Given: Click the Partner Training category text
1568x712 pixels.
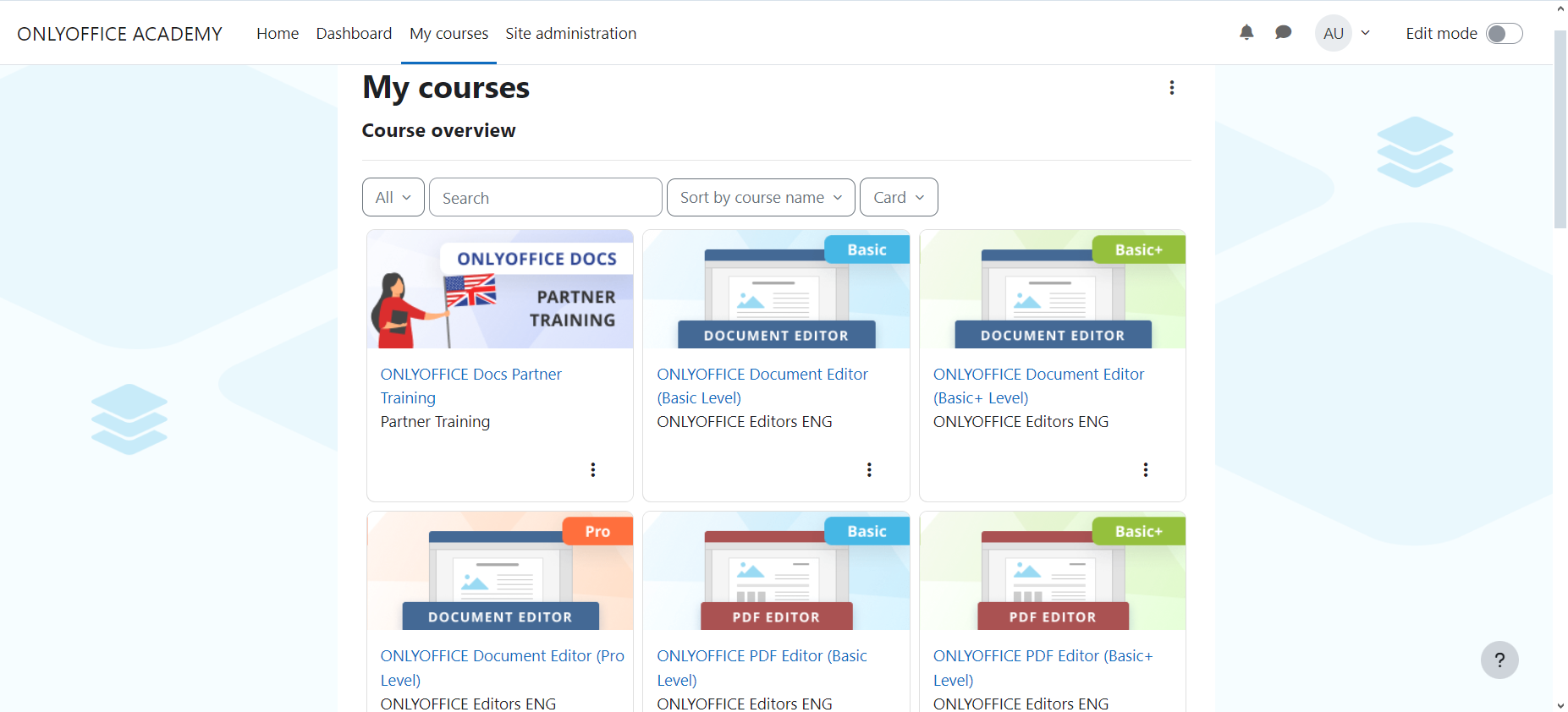Looking at the screenshot, I should pyautogui.click(x=435, y=421).
